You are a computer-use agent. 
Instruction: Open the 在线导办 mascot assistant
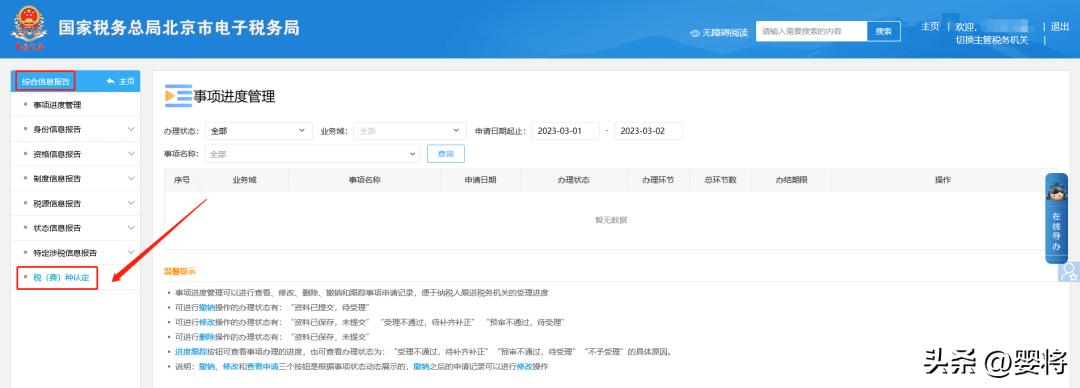coord(1056,217)
